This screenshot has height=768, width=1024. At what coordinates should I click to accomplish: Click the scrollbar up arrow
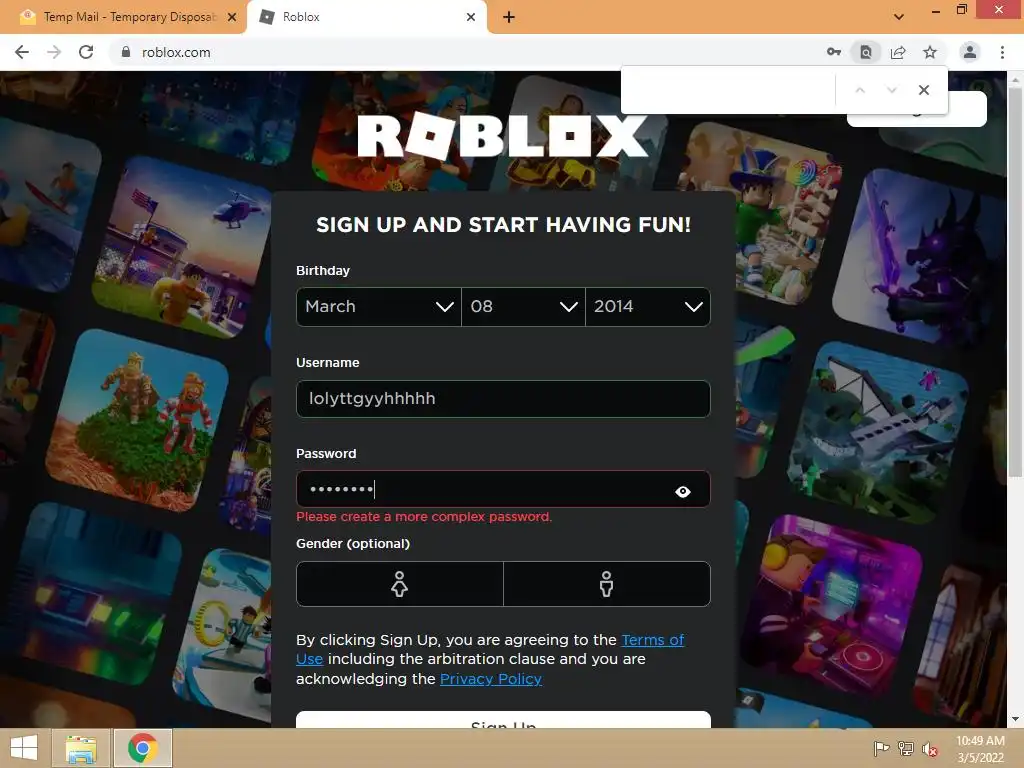tap(1015, 79)
